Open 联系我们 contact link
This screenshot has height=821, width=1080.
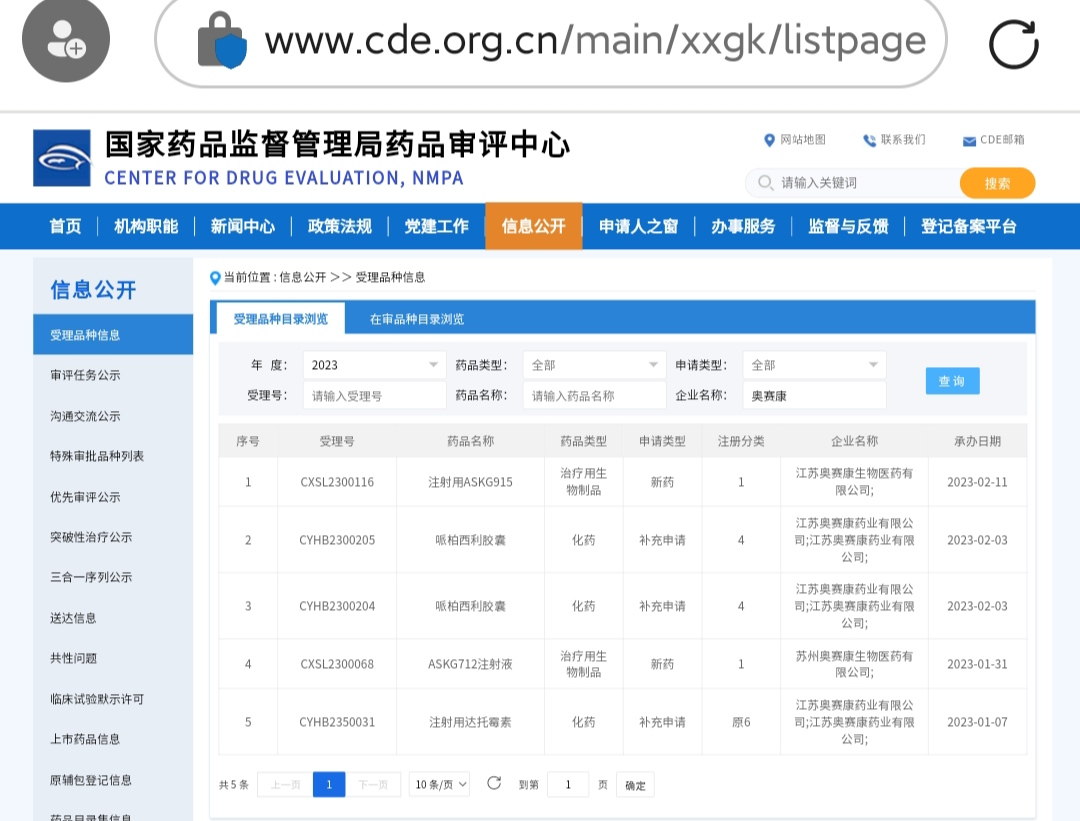pyautogui.click(x=894, y=140)
